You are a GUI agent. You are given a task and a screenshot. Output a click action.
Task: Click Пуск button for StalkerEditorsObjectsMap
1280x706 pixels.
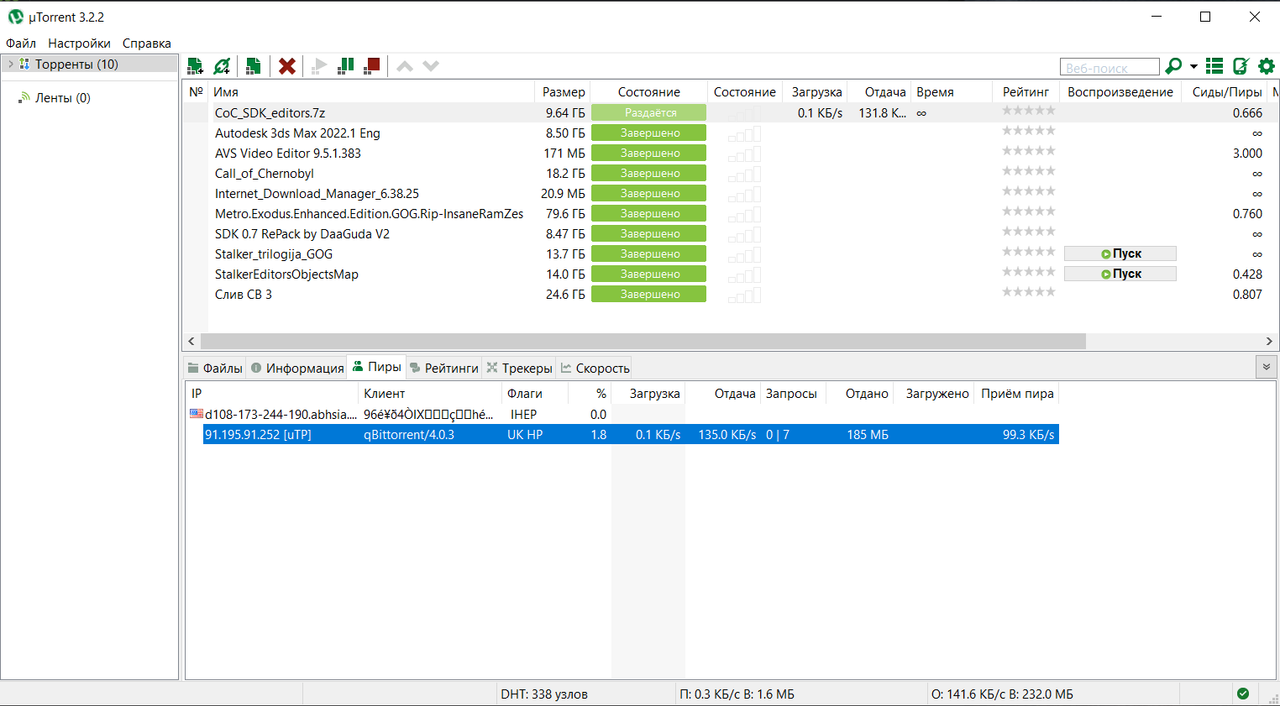1120,274
